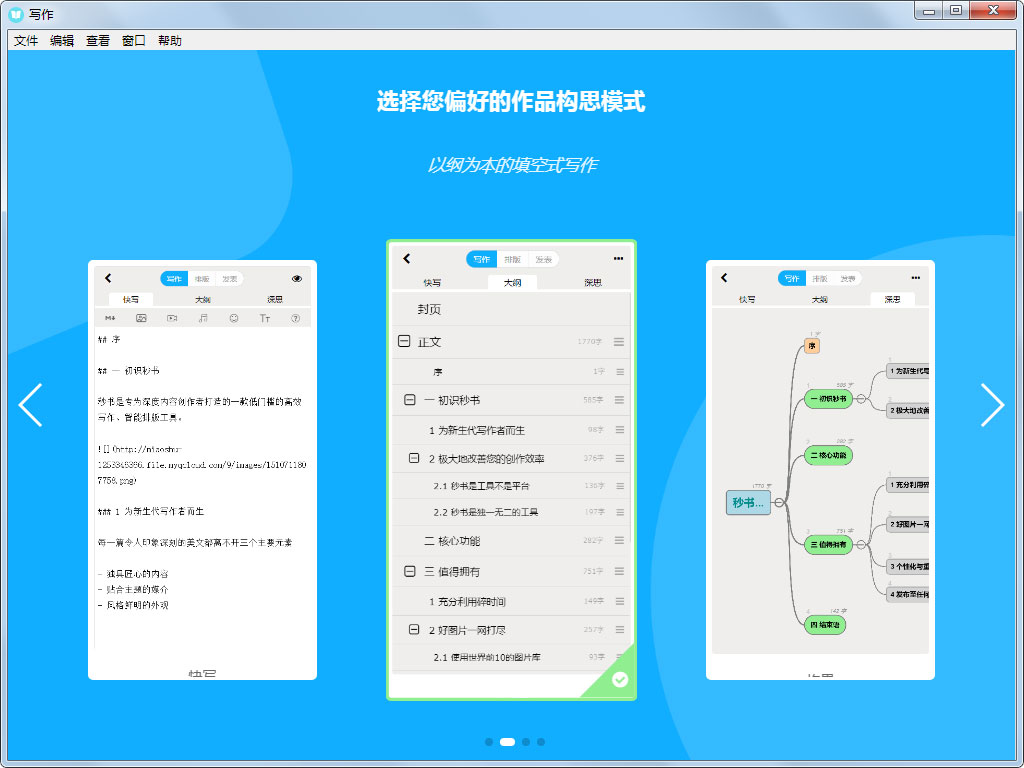
Task: Collapse the 正文 outline node
Action: coord(404,342)
